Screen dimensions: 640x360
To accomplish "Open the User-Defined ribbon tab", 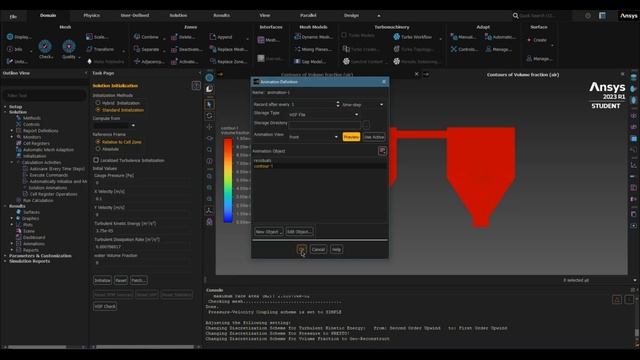I will (135, 16).
